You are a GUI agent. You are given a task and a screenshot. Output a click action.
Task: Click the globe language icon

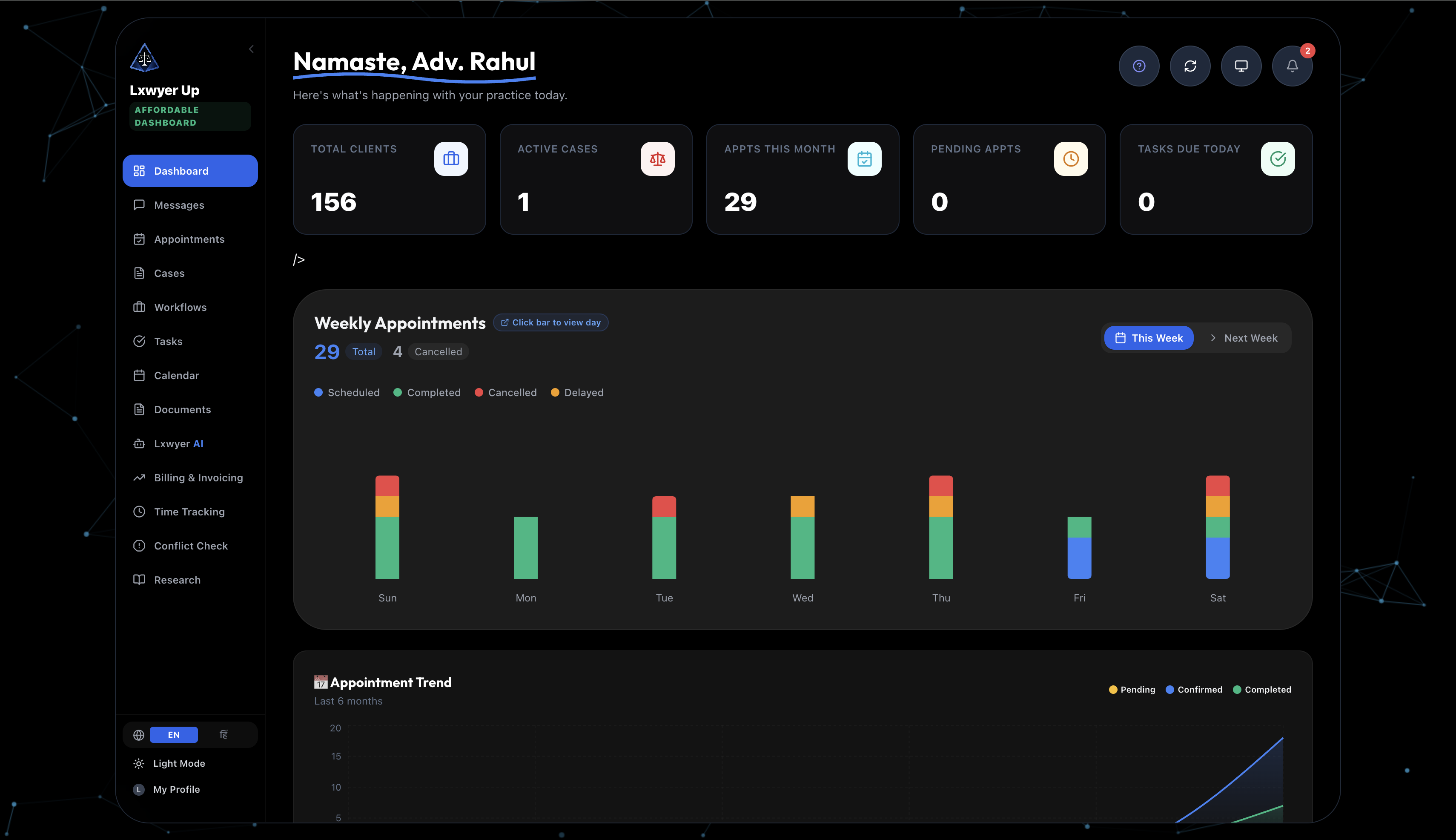click(x=138, y=734)
